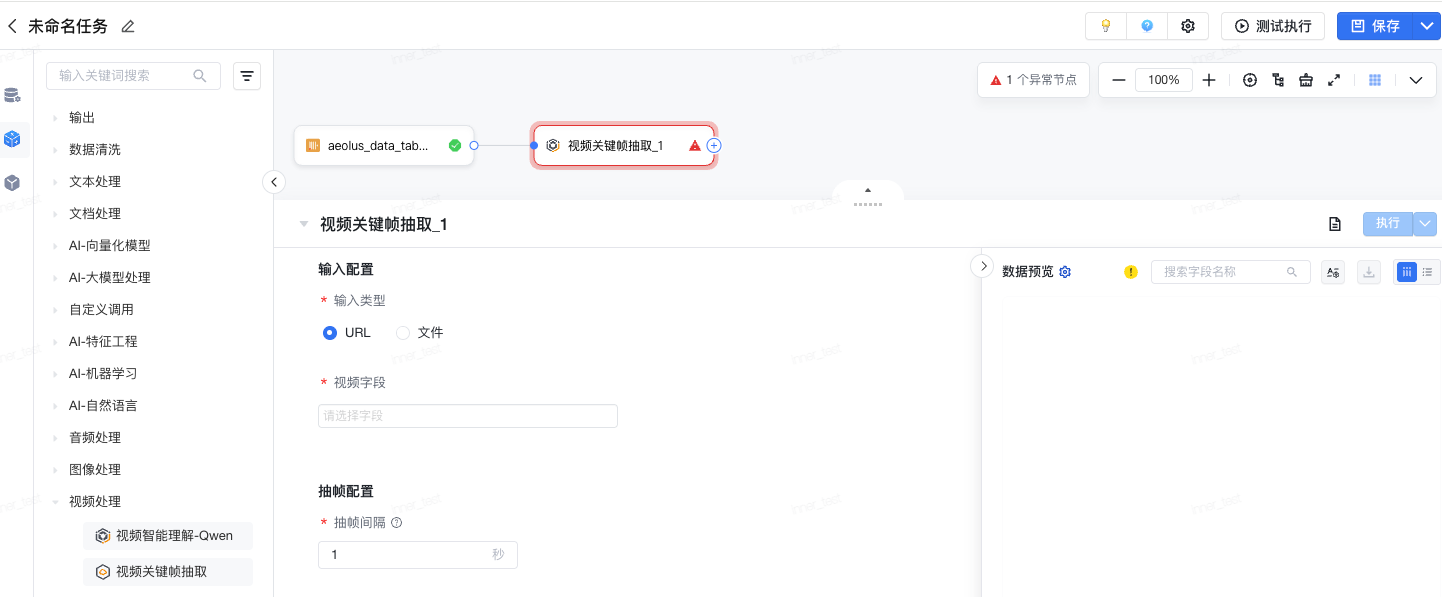
Task: Click the 1 个异常节点 warning button
Action: coord(1033,80)
